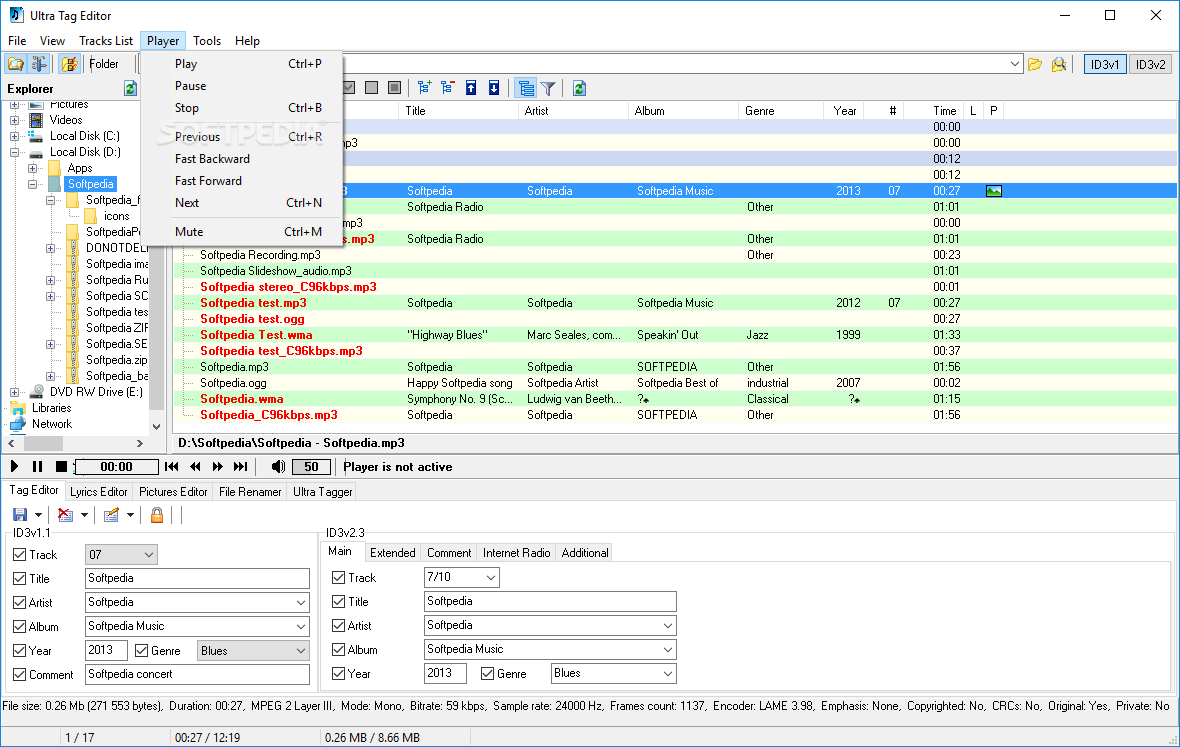Viewport: 1180px width, 747px height.
Task: Click the padlock lock icon
Action: (x=157, y=515)
